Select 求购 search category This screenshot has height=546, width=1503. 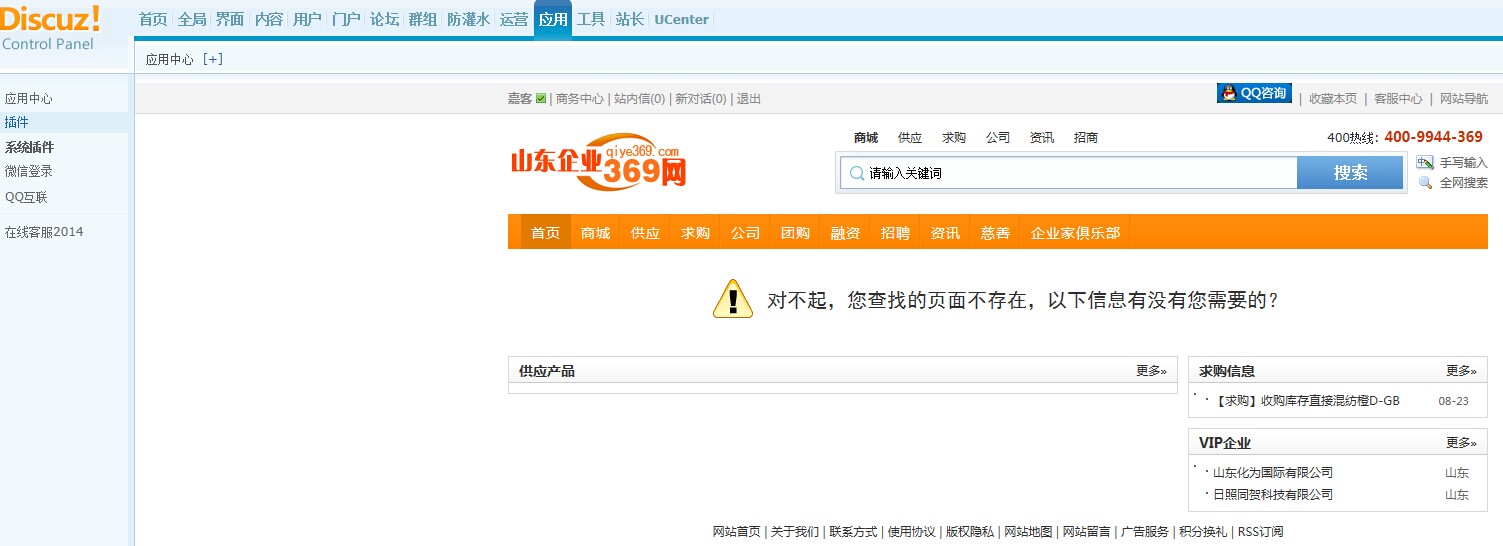954,138
